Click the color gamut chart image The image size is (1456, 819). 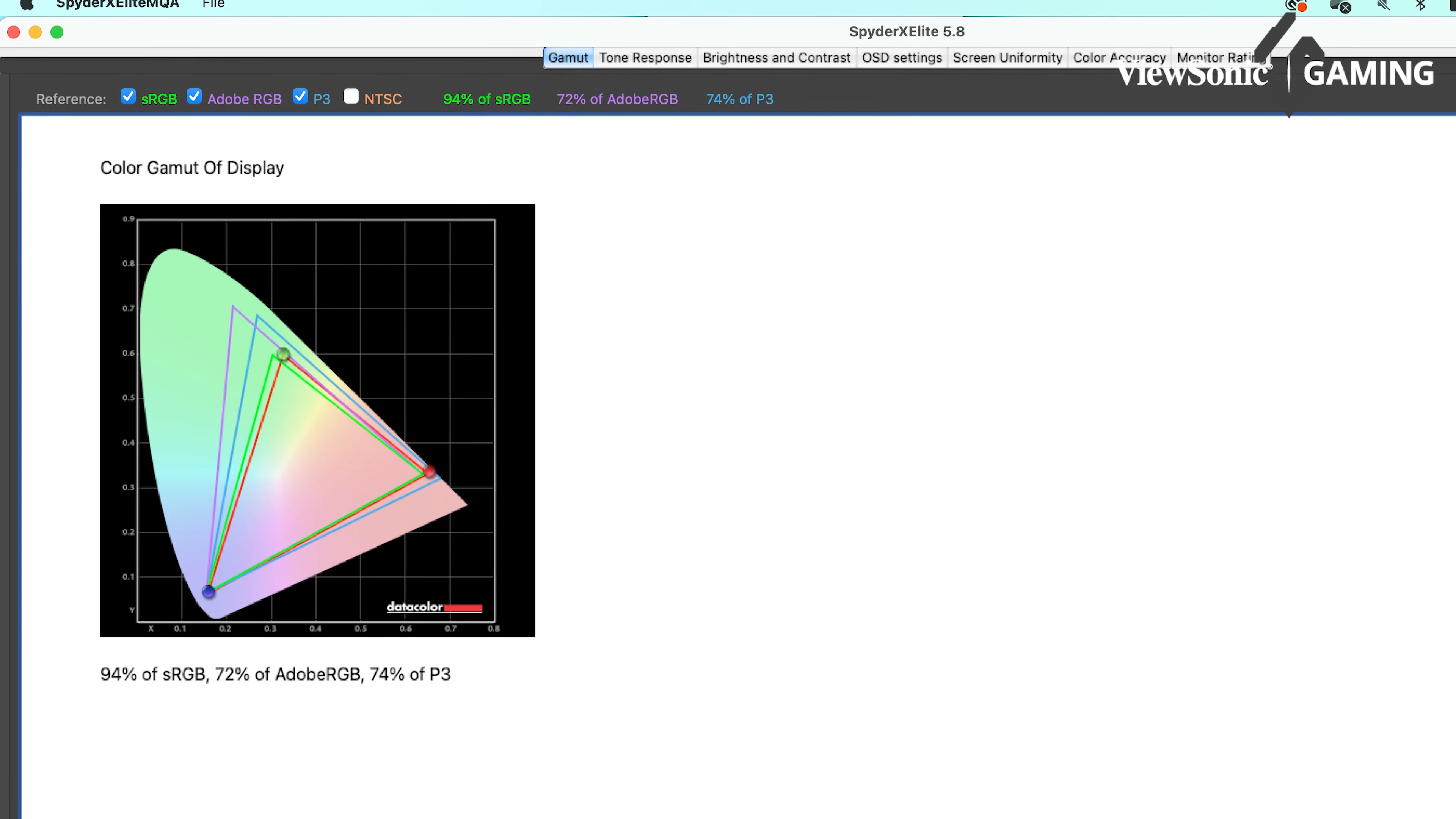[x=317, y=420]
